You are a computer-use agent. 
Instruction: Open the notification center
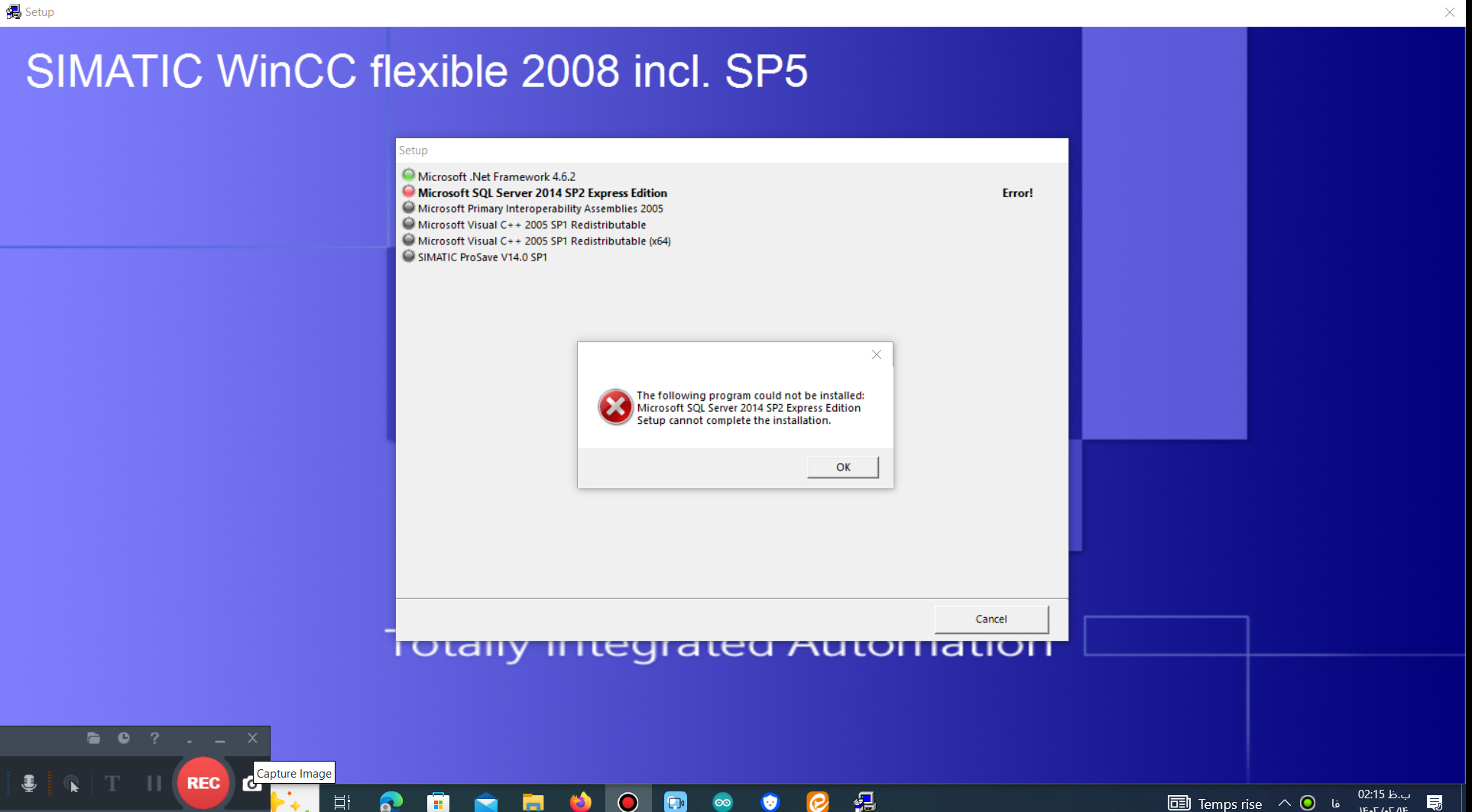[x=1435, y=802]
